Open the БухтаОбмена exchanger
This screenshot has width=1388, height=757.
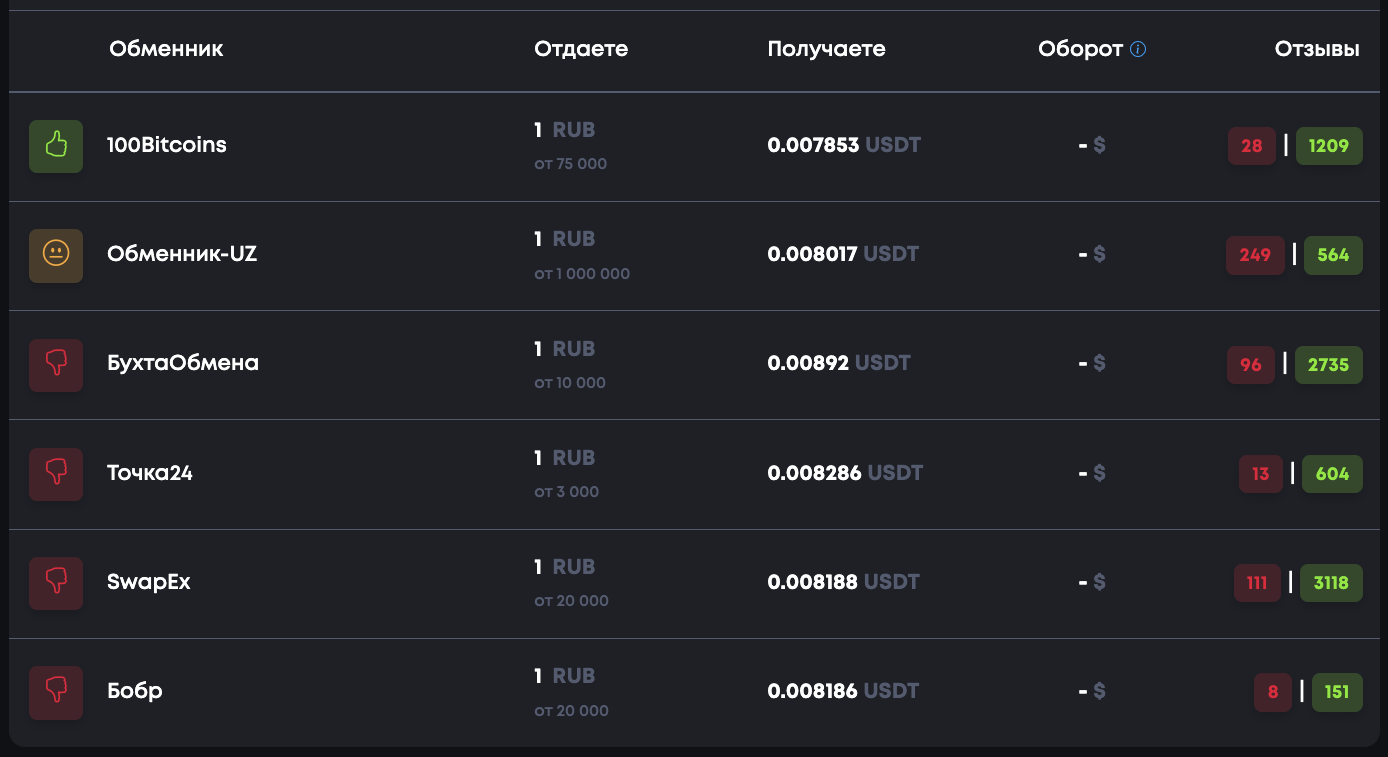pyautogui.click(x=183, y=363)
